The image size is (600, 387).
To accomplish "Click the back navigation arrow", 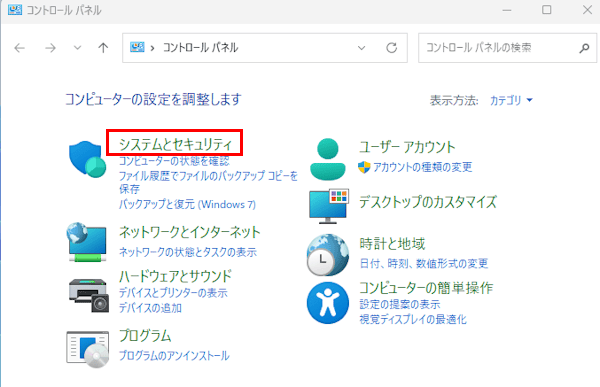I will 20,48.
